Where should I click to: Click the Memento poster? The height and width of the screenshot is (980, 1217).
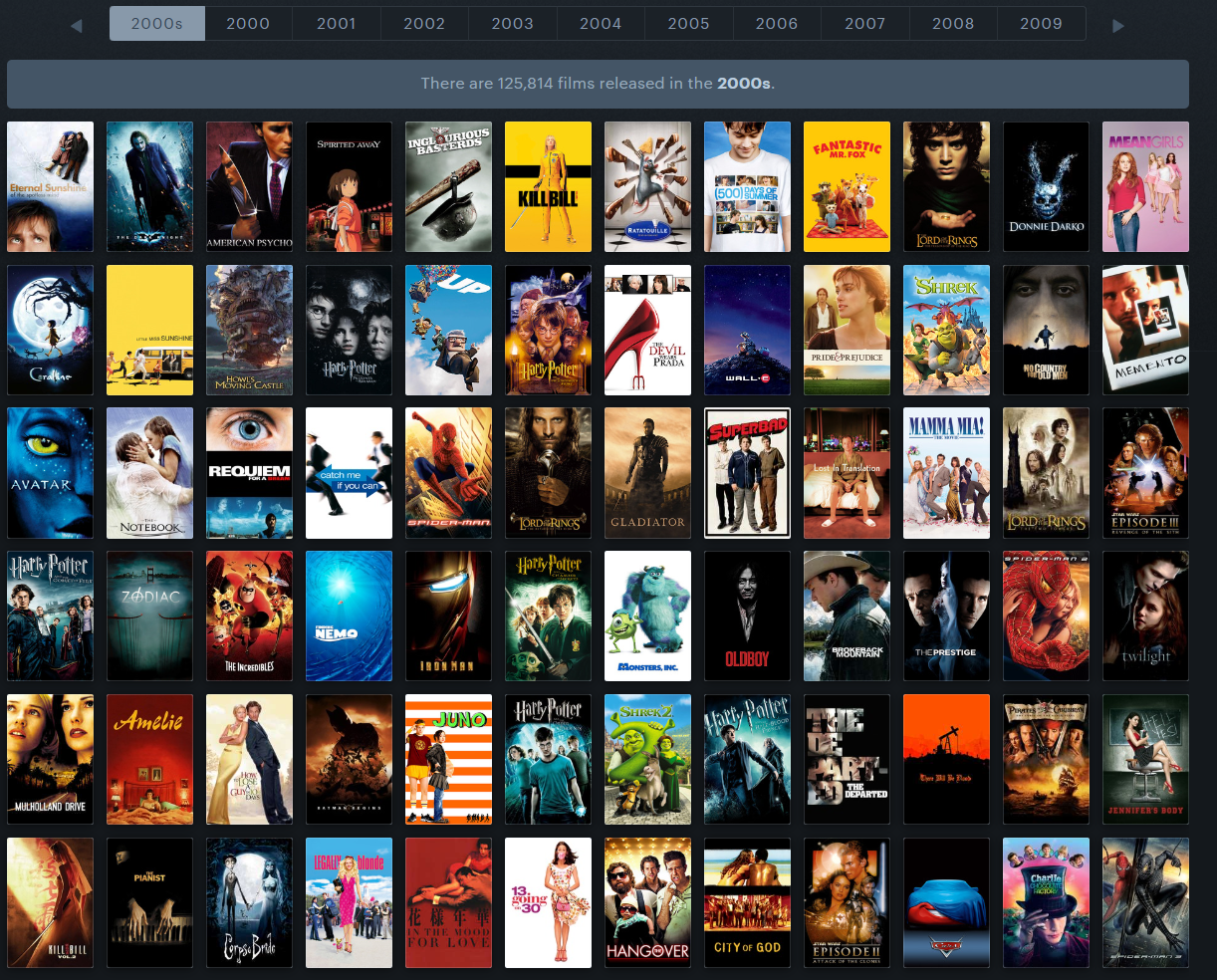1145,330
